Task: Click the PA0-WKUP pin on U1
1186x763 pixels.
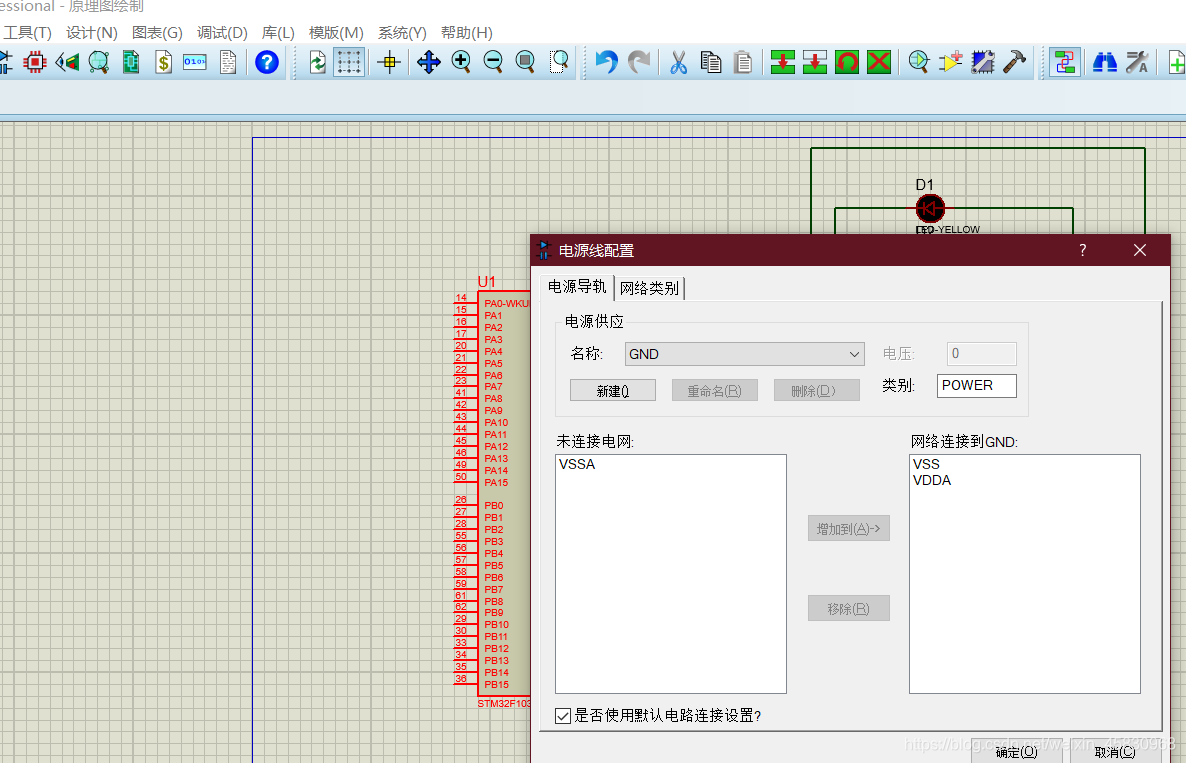Action: tap(505, 304)
